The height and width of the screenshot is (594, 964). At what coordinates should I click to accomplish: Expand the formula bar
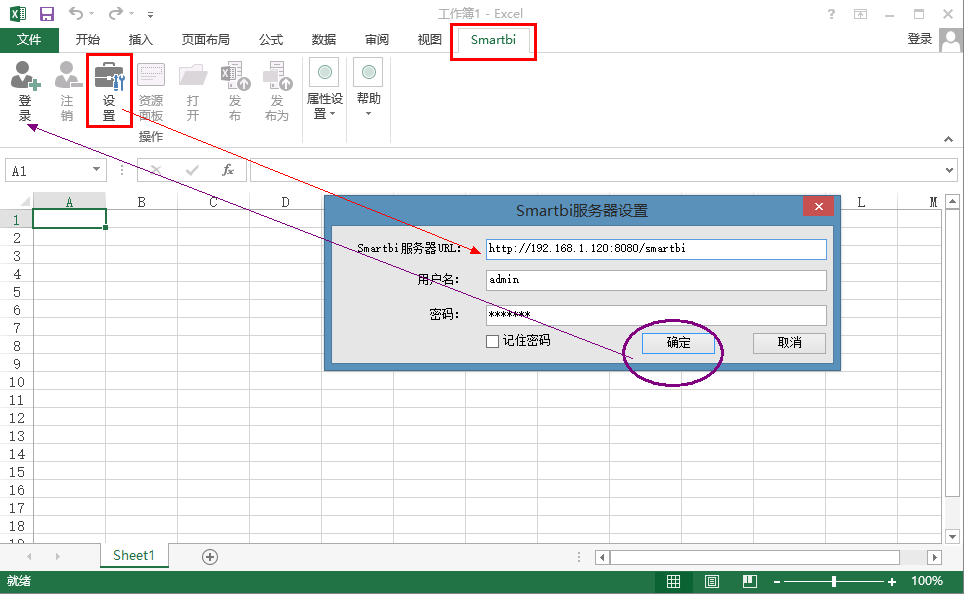pyautogui.click(x=950, y=170)
